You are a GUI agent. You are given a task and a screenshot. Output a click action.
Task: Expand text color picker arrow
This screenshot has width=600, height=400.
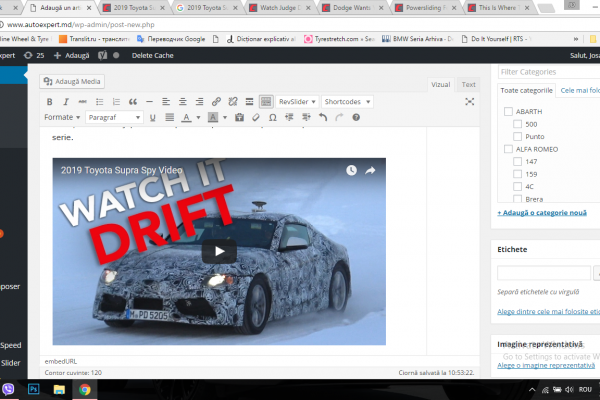coord(198,118)
